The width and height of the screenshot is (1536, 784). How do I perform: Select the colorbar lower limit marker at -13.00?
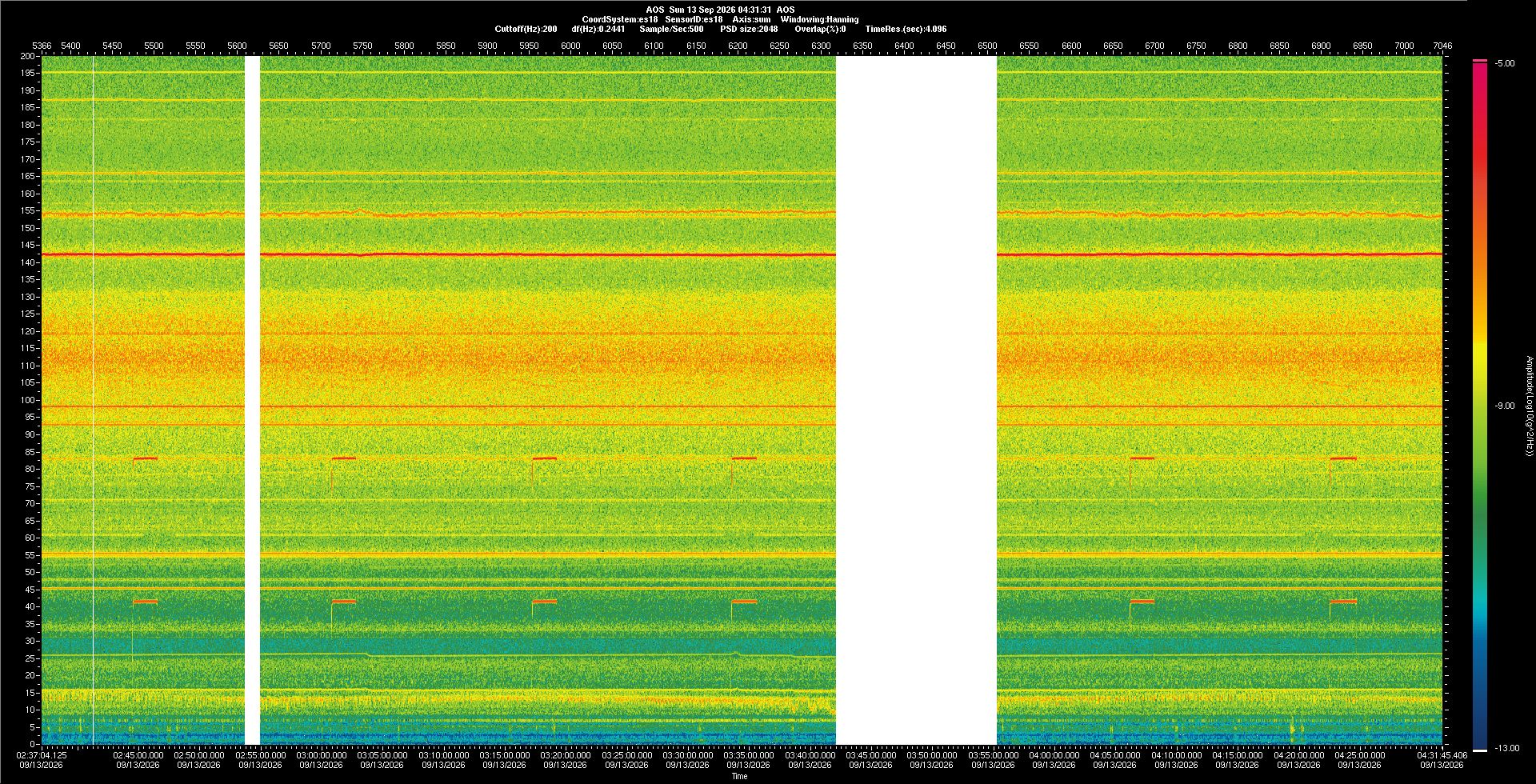(1480, 750)
